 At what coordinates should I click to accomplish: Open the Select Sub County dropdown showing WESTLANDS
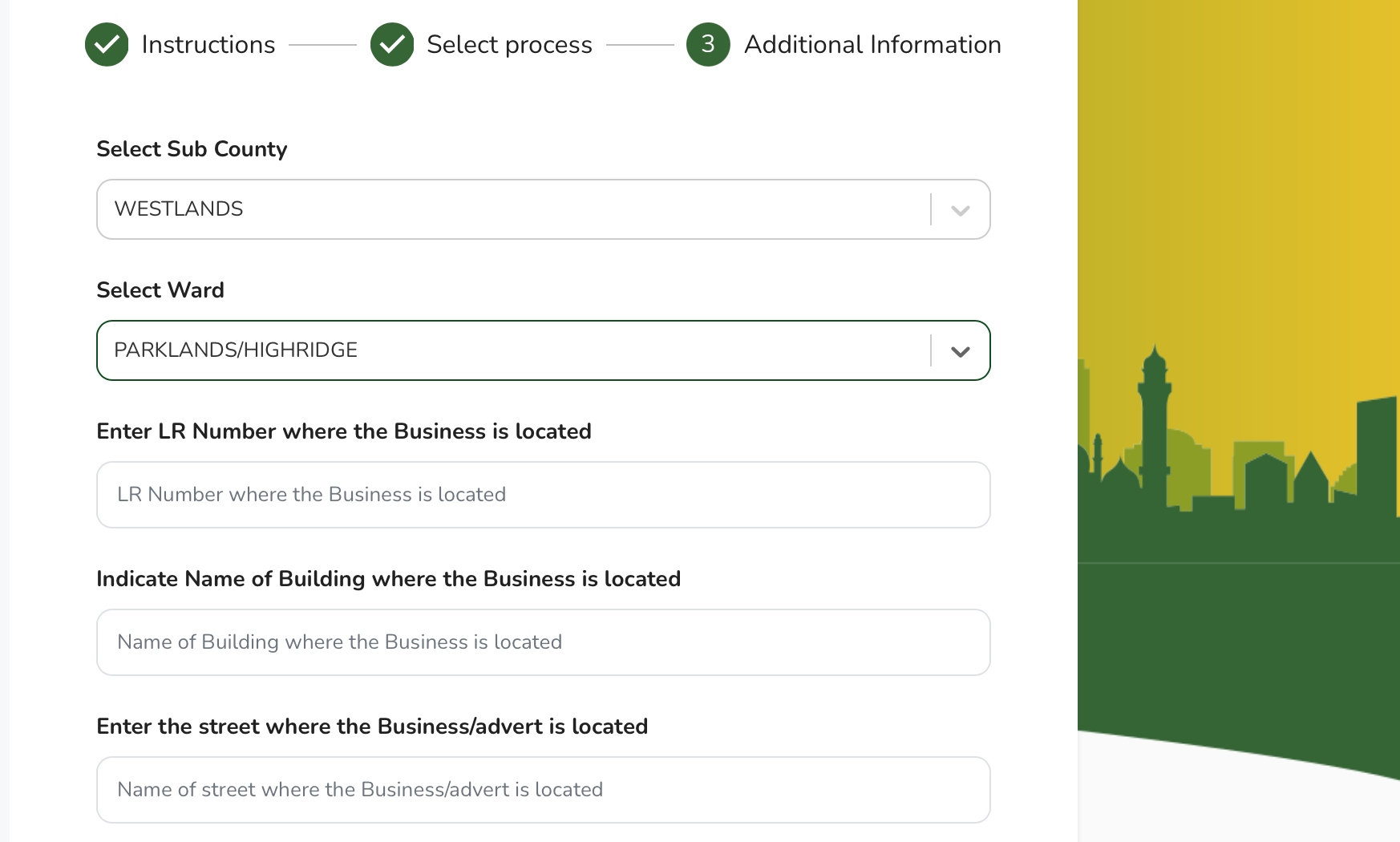click(544, 209)
